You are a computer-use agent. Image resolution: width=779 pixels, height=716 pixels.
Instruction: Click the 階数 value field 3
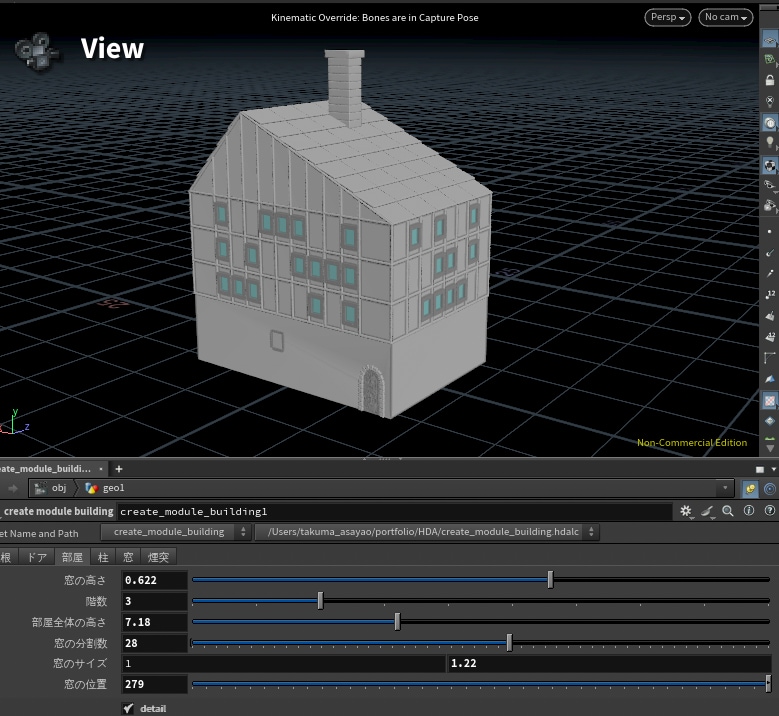coord(155,601)
